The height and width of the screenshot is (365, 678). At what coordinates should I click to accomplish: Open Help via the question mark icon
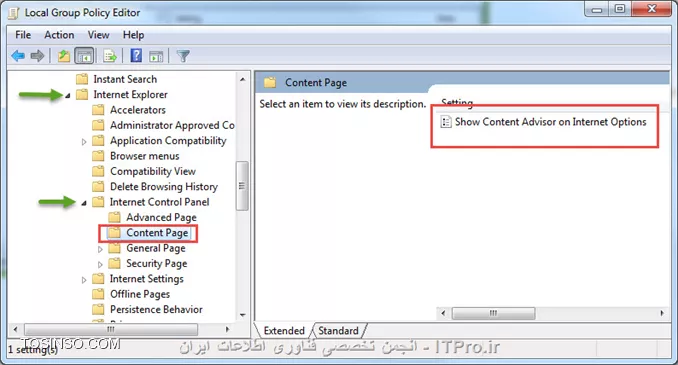tap(136, 55)
